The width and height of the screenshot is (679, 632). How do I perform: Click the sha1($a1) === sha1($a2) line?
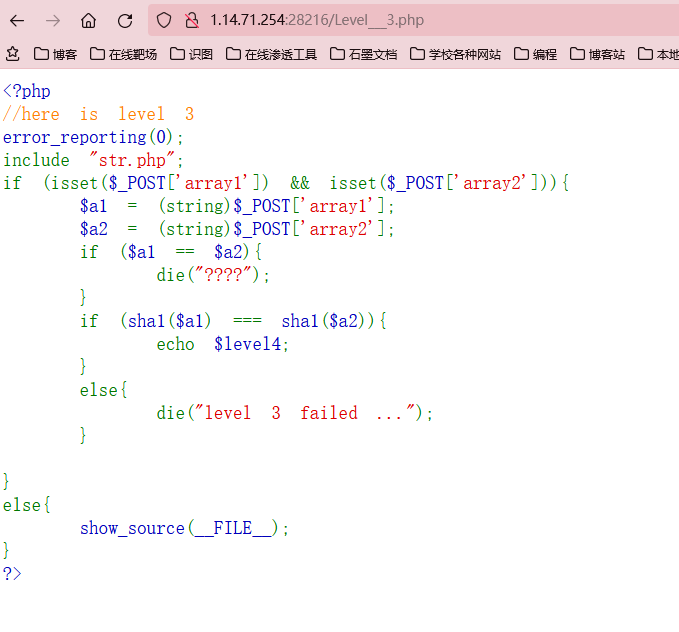[233, 321]
